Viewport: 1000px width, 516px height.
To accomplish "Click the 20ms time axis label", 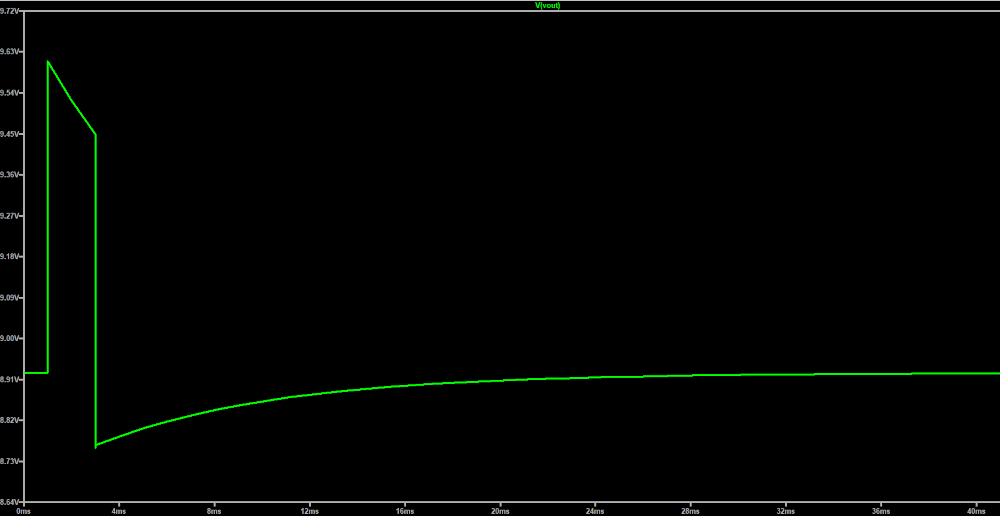I will click(500, 510).
